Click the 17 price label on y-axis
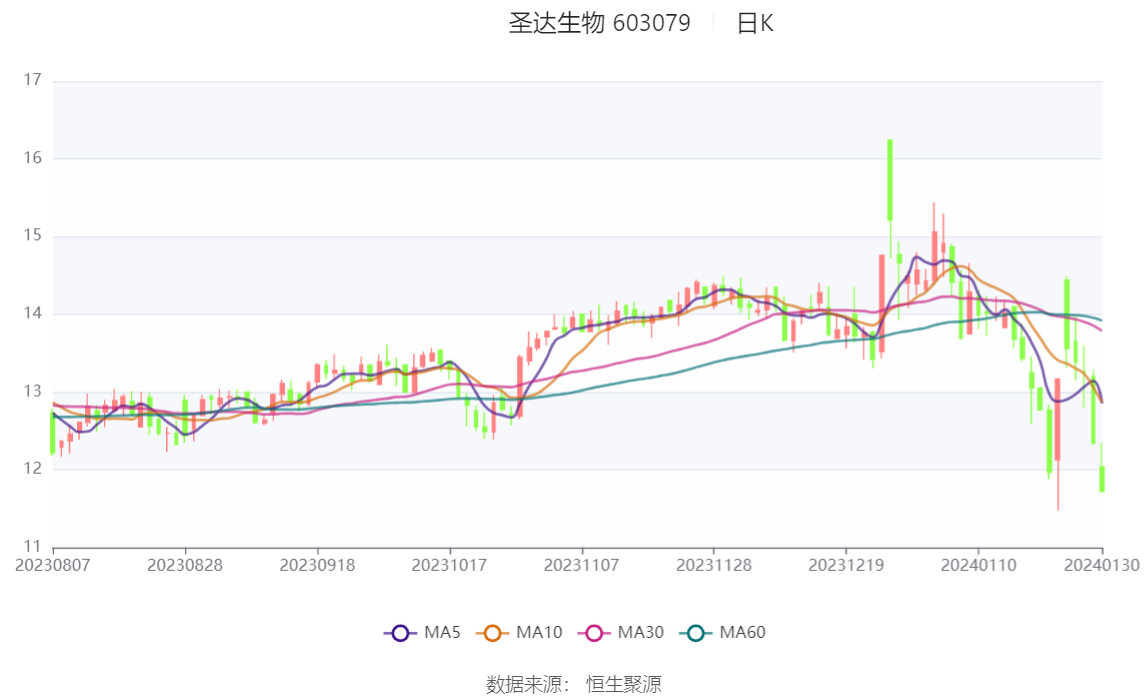Image resolution: width=1148 pixels, height=699 pixels. [32, 80]
